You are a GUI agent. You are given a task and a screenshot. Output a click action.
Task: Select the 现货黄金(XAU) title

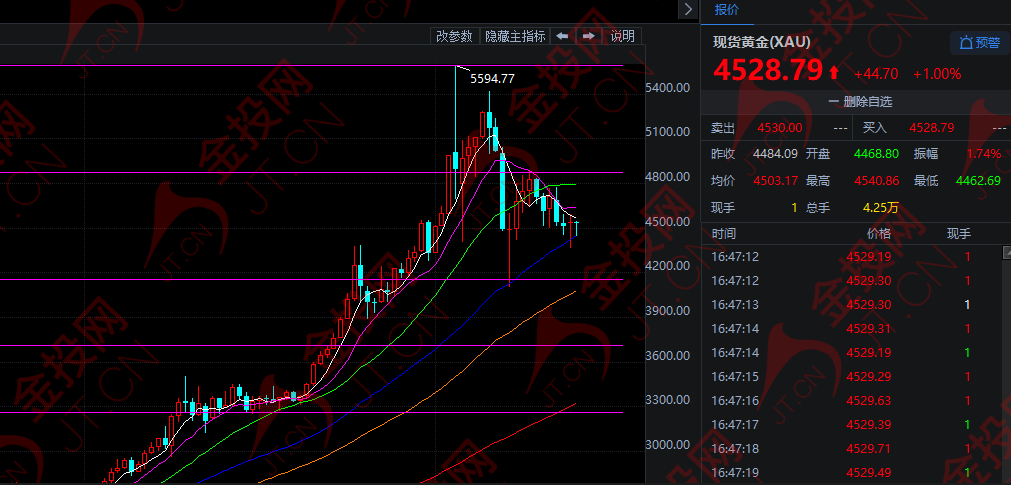click(x=761, y=43)
